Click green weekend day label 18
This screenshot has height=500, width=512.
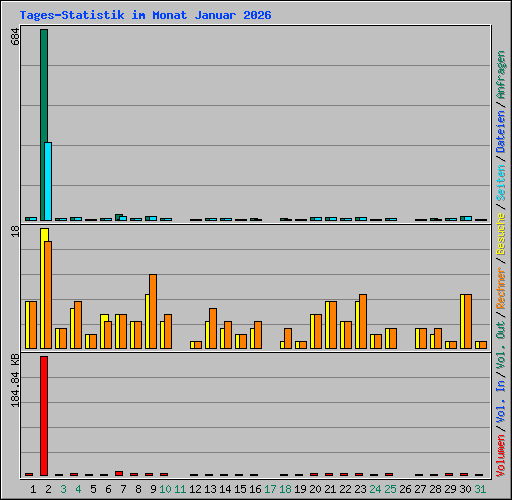285,489
